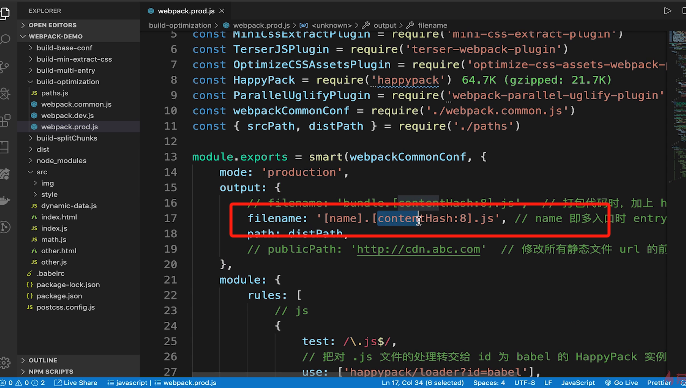The height and width of the screenshot is (388, 686).
Task: Open the Explorer view in activity bar
Action: (x=4, y=13)
